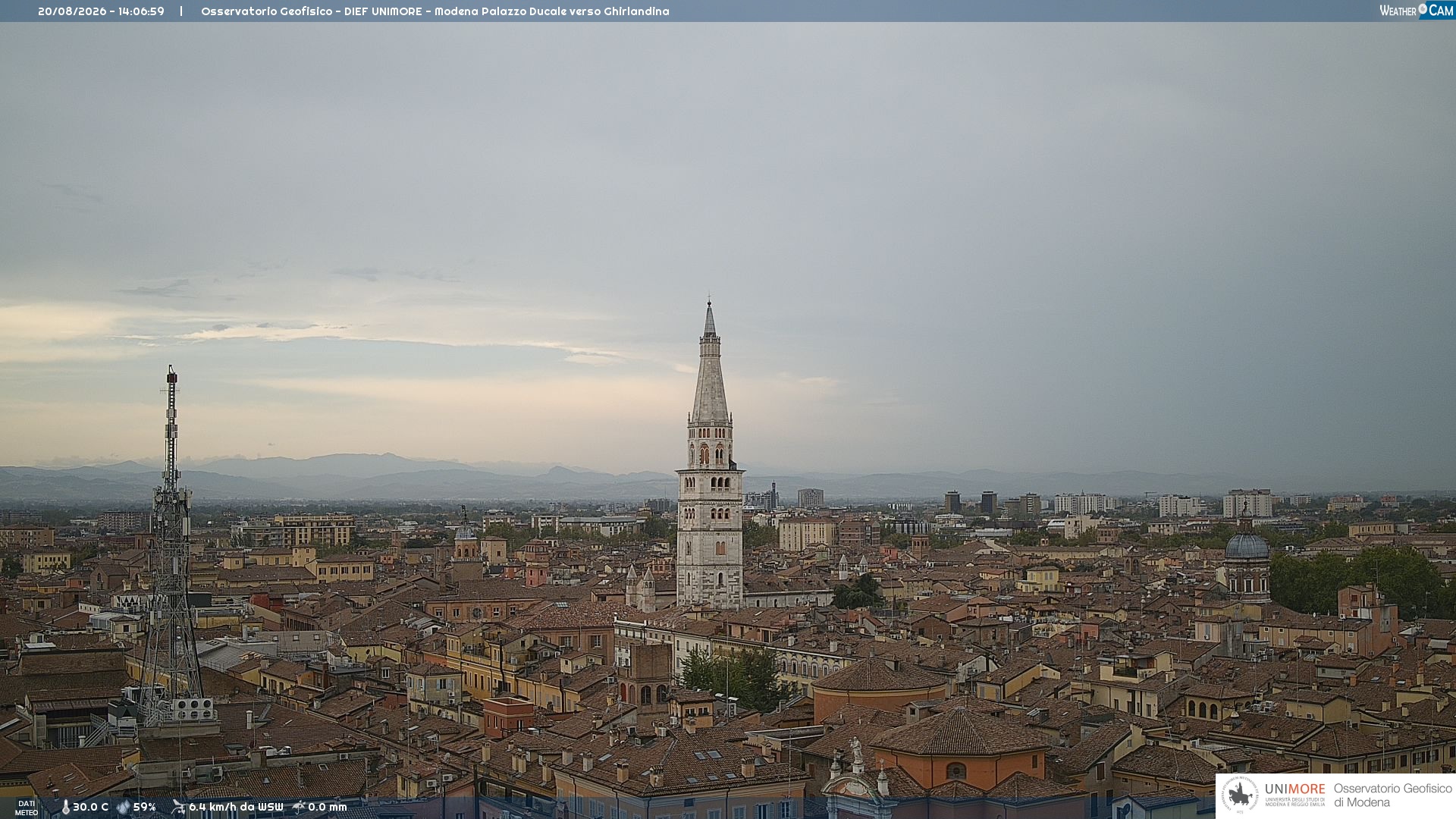1456x819 pixels.
Task: Click the Ghirlandina tower spire tip
Action: point(710,303)
